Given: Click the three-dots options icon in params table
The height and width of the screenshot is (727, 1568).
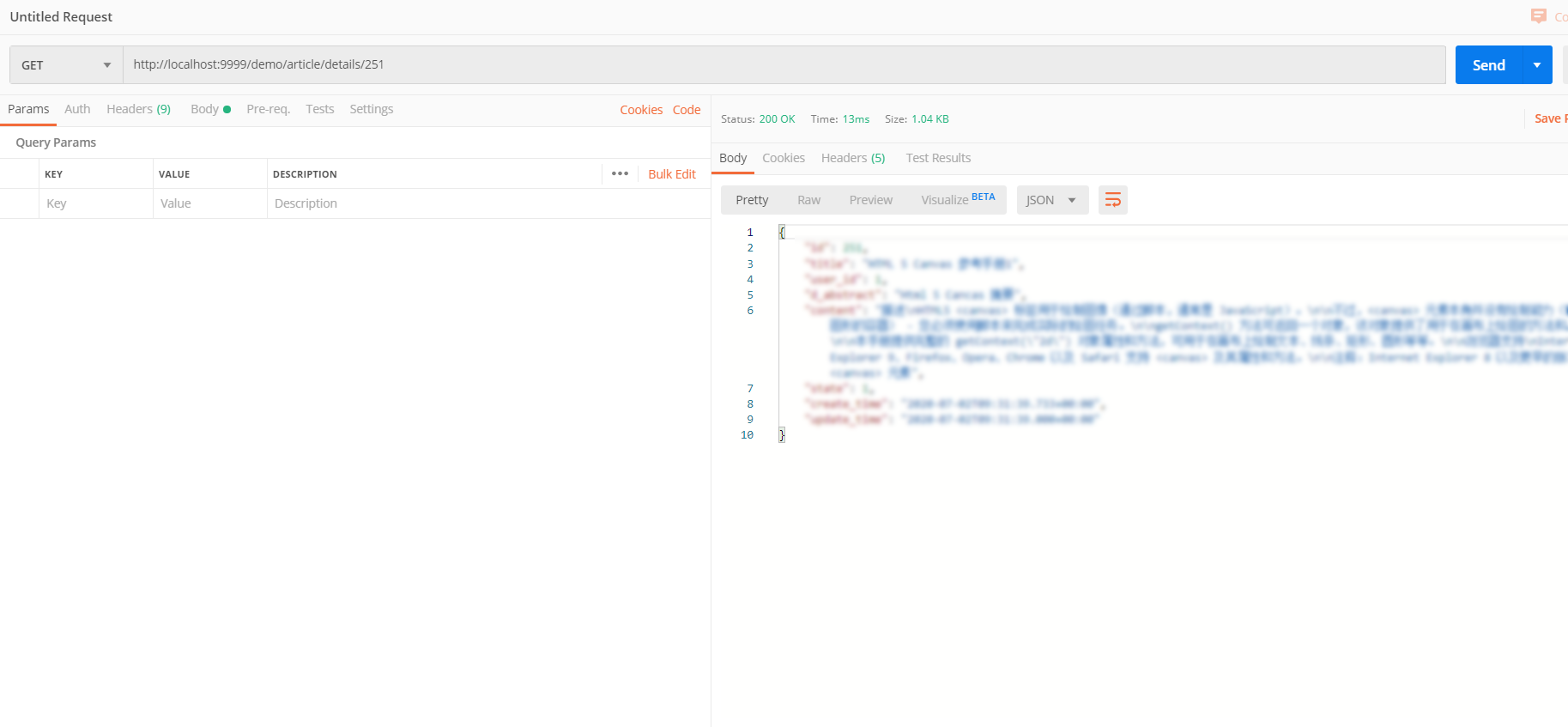Looking at the screenshot, I should tap(620, 173).
